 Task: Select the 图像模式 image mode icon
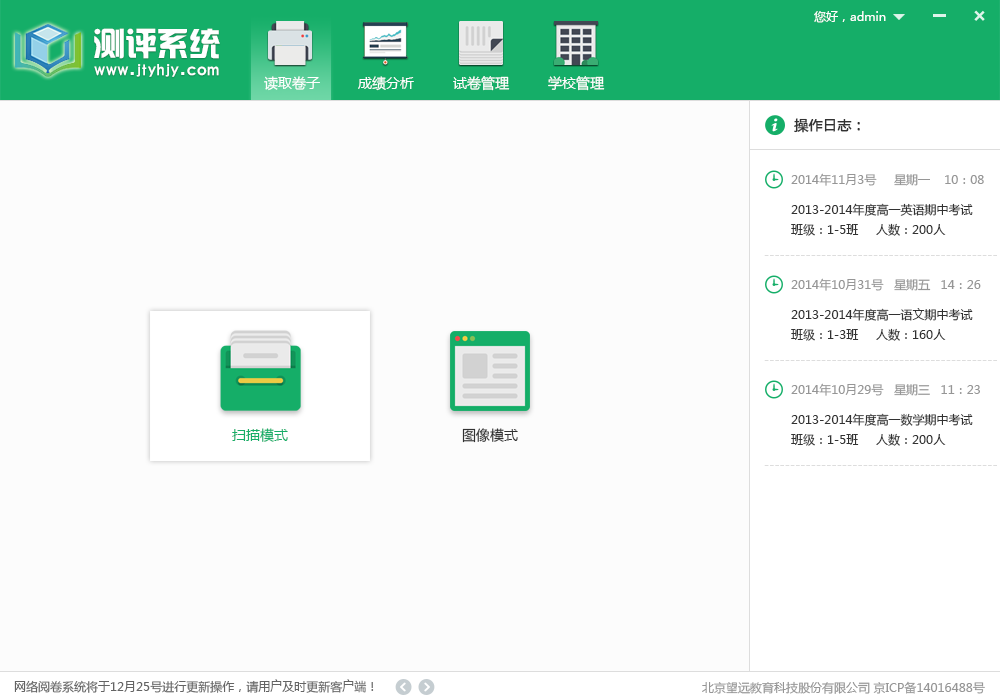pos(490,371)
